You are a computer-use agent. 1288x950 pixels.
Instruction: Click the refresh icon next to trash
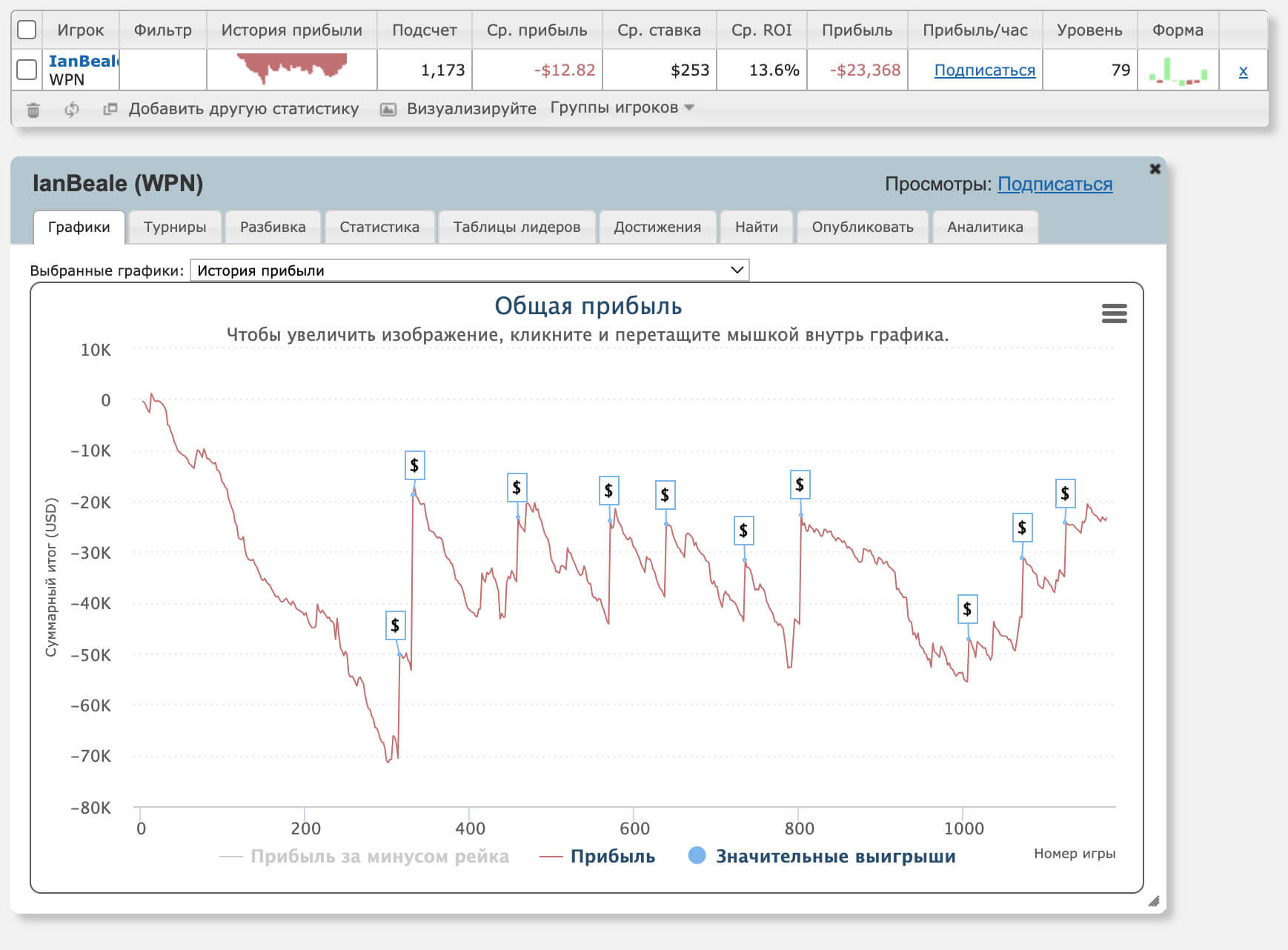(71, 110)
